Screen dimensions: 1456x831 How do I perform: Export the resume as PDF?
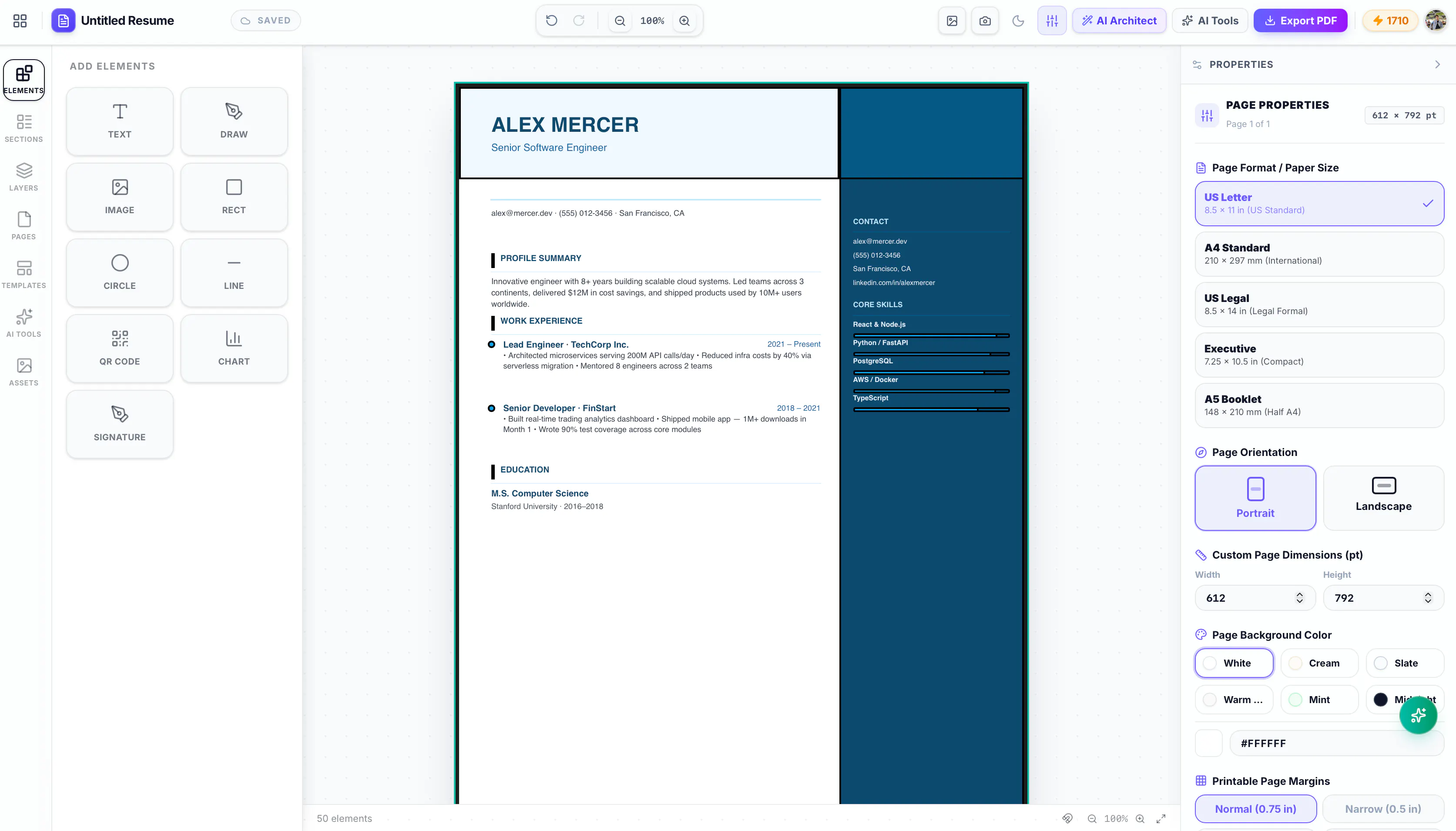coord(1300,21)
